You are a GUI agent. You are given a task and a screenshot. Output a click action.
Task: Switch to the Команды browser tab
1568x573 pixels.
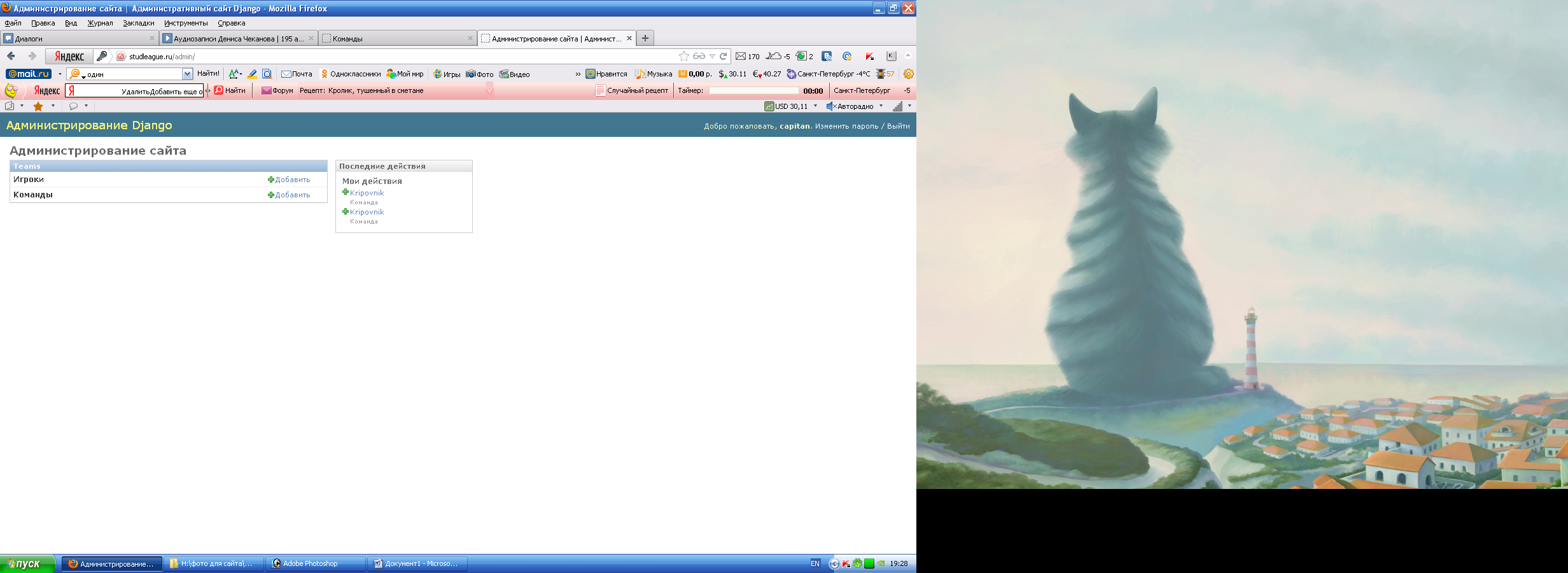pos(398,38)
